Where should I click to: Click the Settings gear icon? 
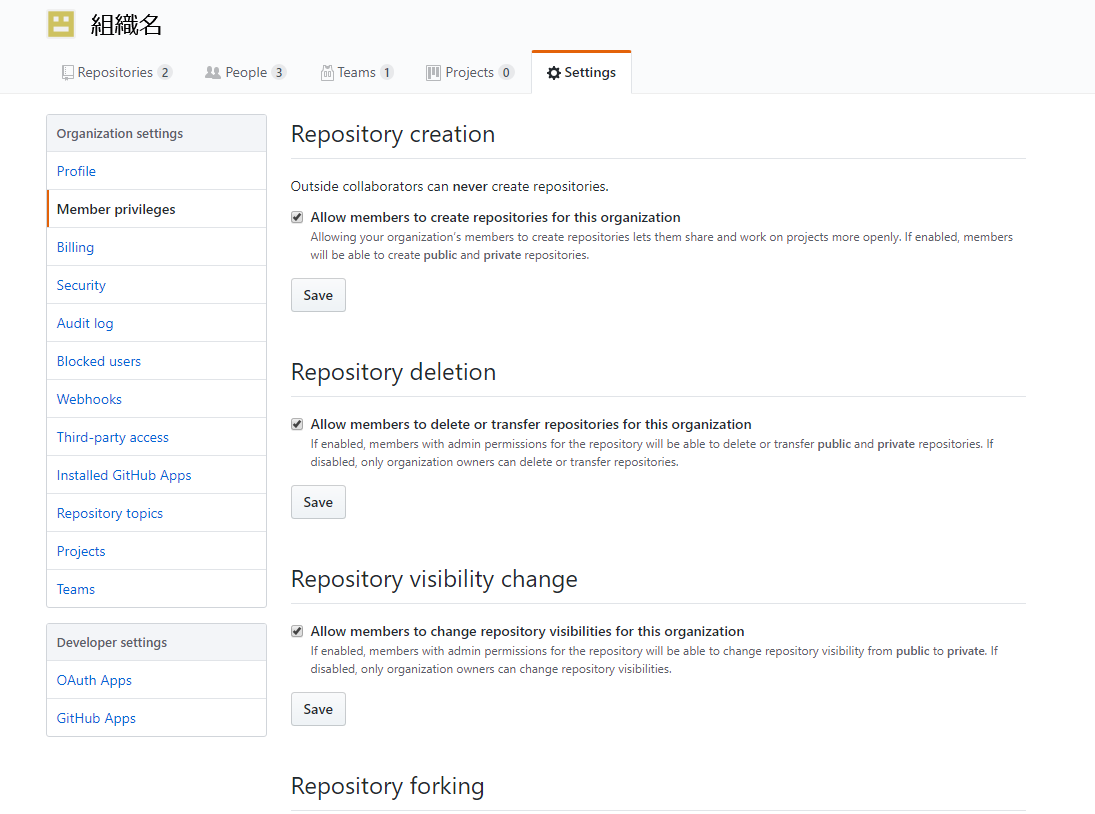pyautogui.click(x=554, y=73)
